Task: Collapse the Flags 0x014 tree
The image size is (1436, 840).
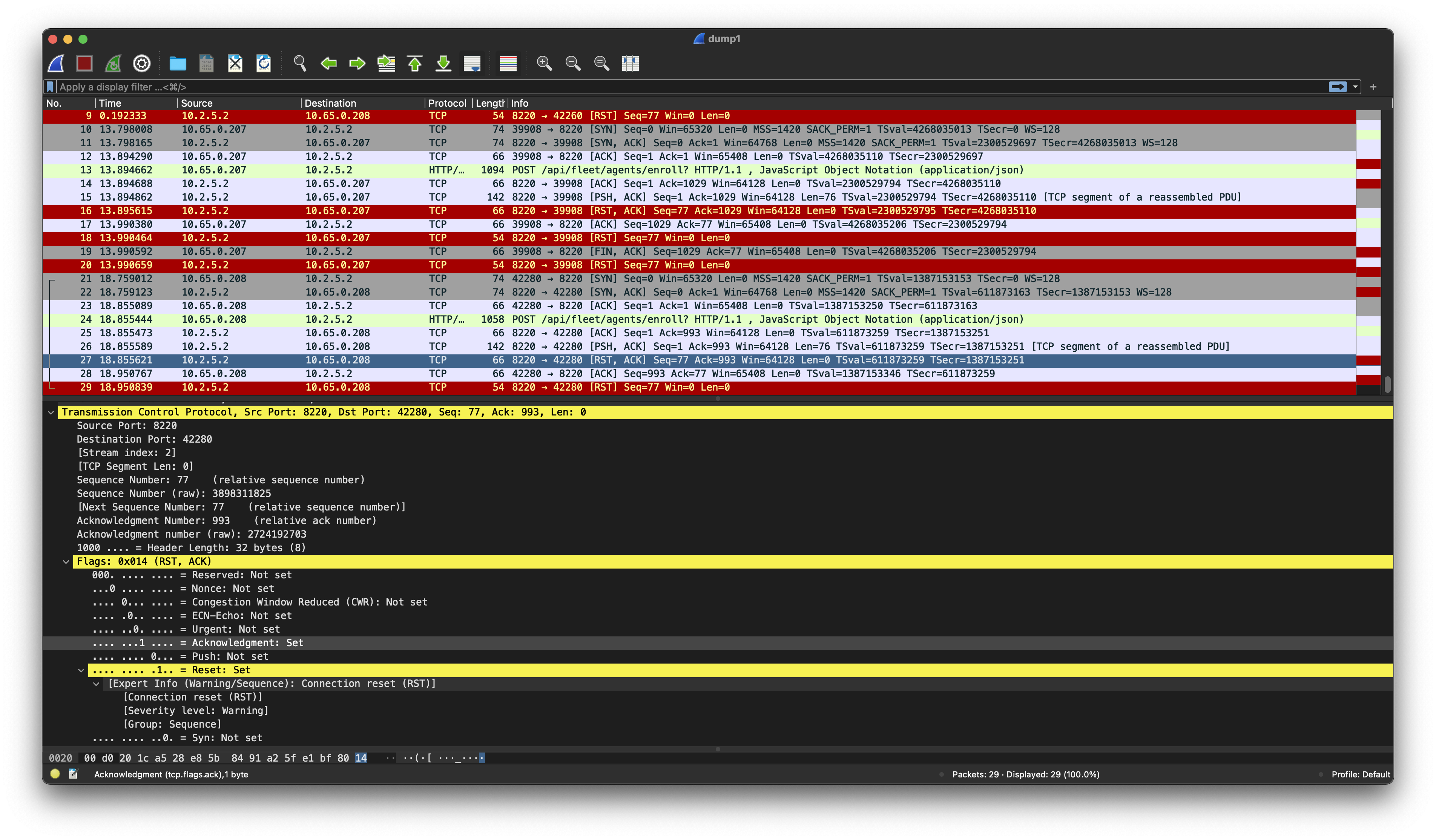Action: click(66, 562)
